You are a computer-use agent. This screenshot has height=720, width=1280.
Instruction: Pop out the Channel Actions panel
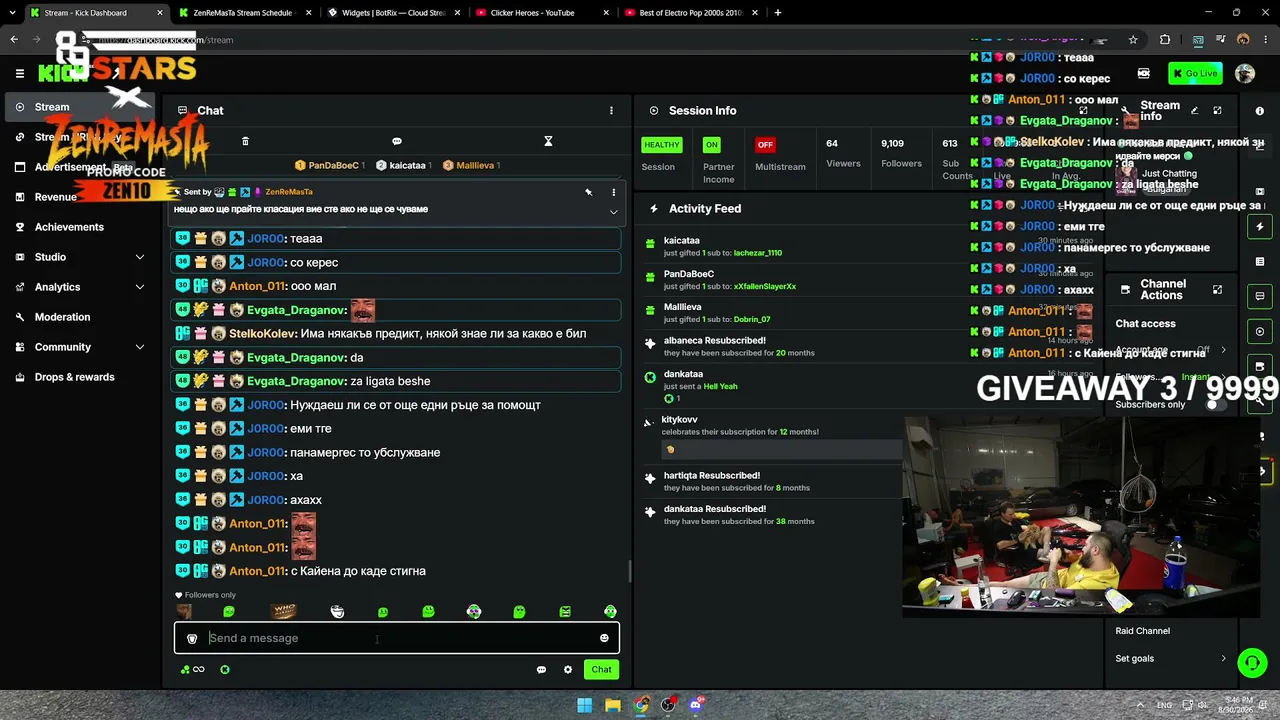pyautogui.click(x=1217, y=290)
